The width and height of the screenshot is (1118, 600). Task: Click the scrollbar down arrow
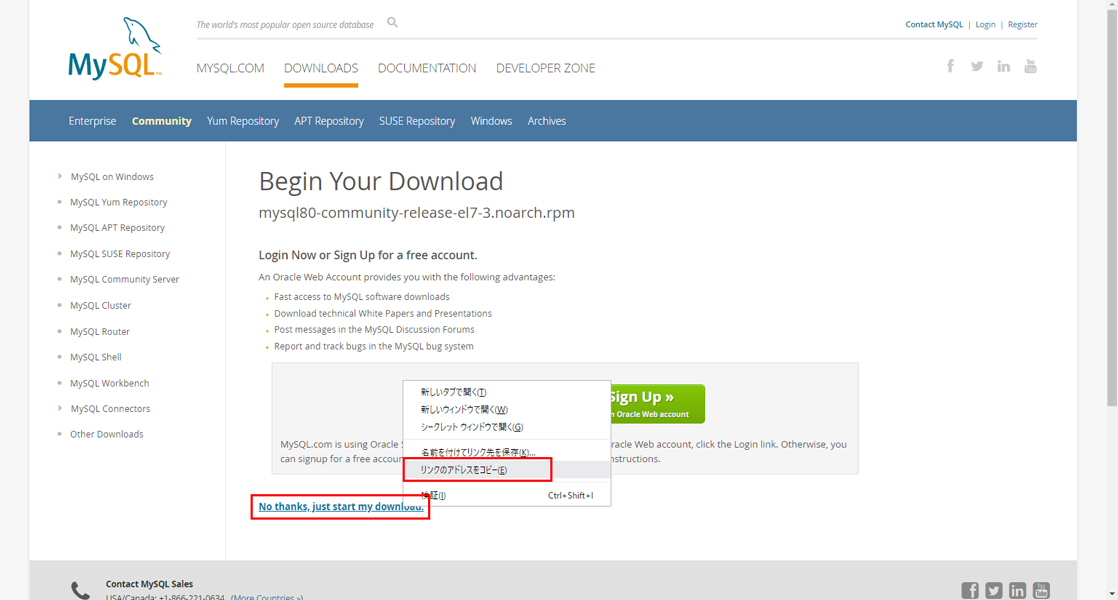1112,594
